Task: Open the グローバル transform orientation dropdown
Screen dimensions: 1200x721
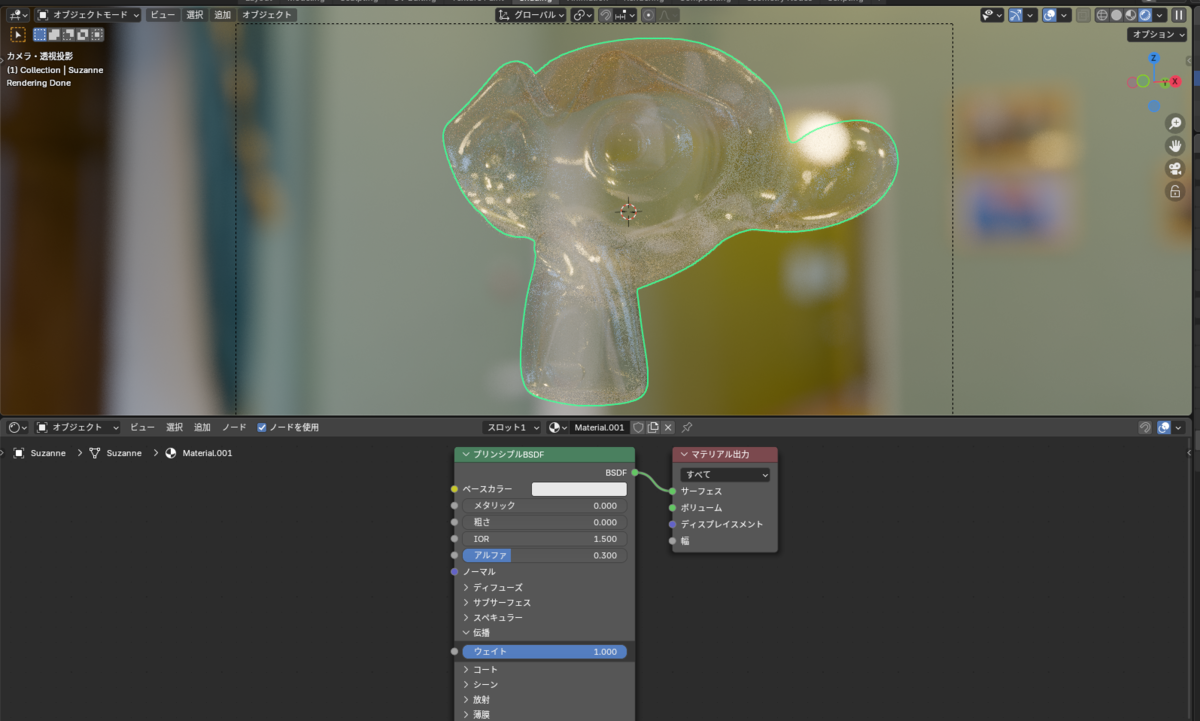Action: [531, 15]
